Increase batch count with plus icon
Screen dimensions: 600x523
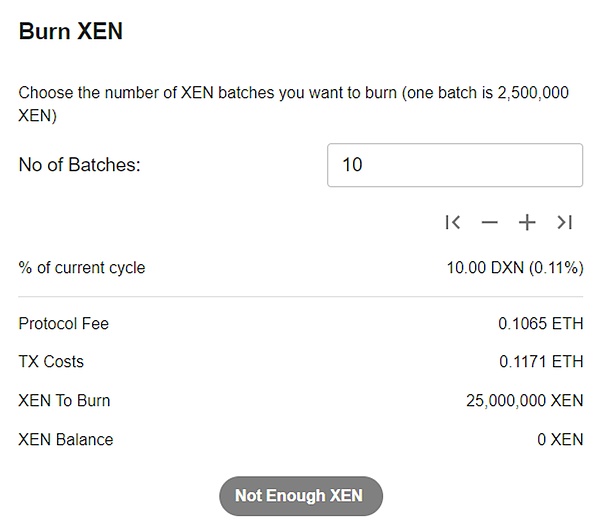(x=527, y=222)
